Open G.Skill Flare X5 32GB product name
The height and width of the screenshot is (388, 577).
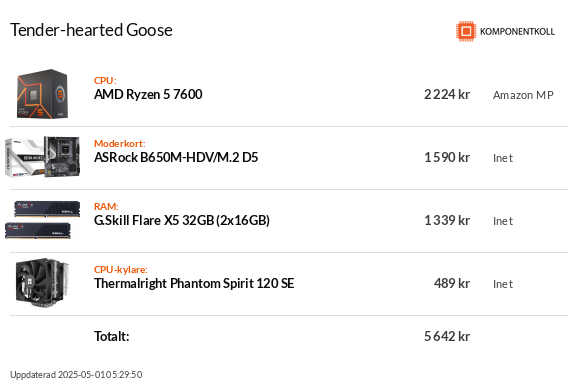coord(182,220)
